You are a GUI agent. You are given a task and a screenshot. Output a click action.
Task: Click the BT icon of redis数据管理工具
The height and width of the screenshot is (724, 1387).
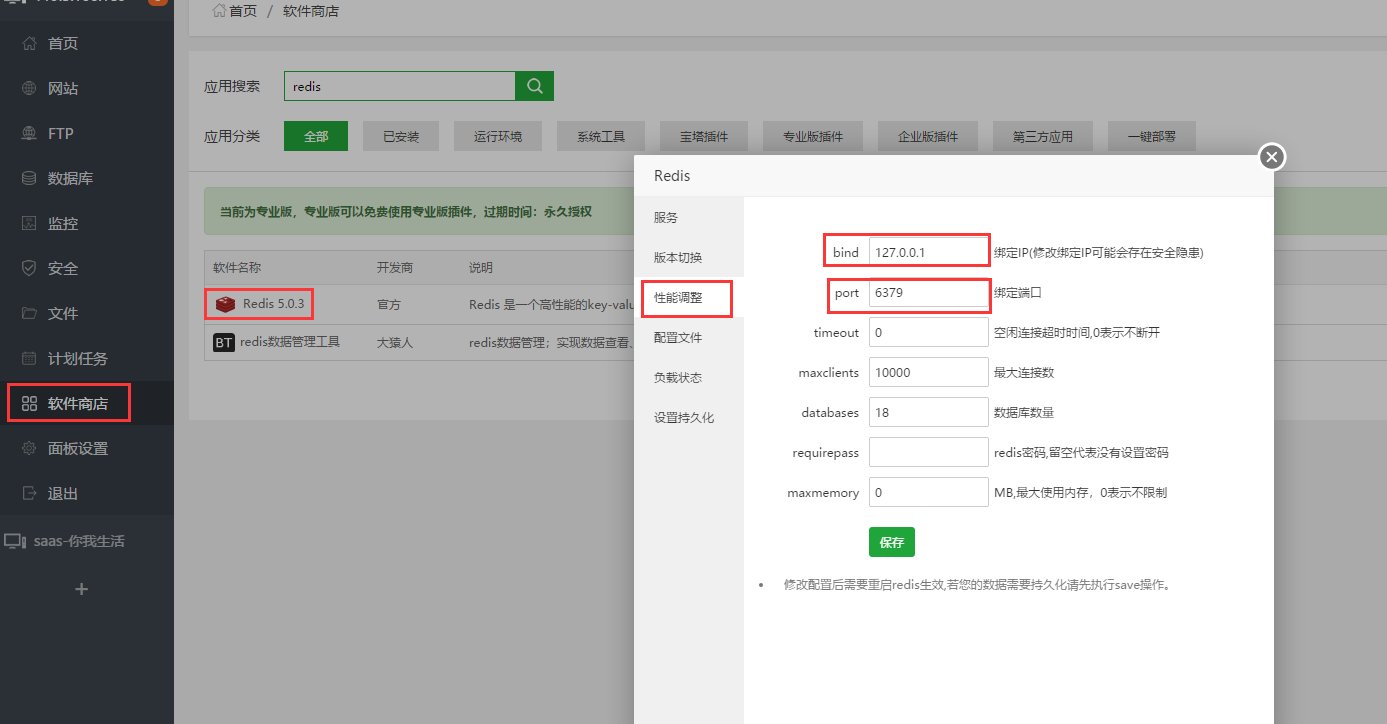224,342
